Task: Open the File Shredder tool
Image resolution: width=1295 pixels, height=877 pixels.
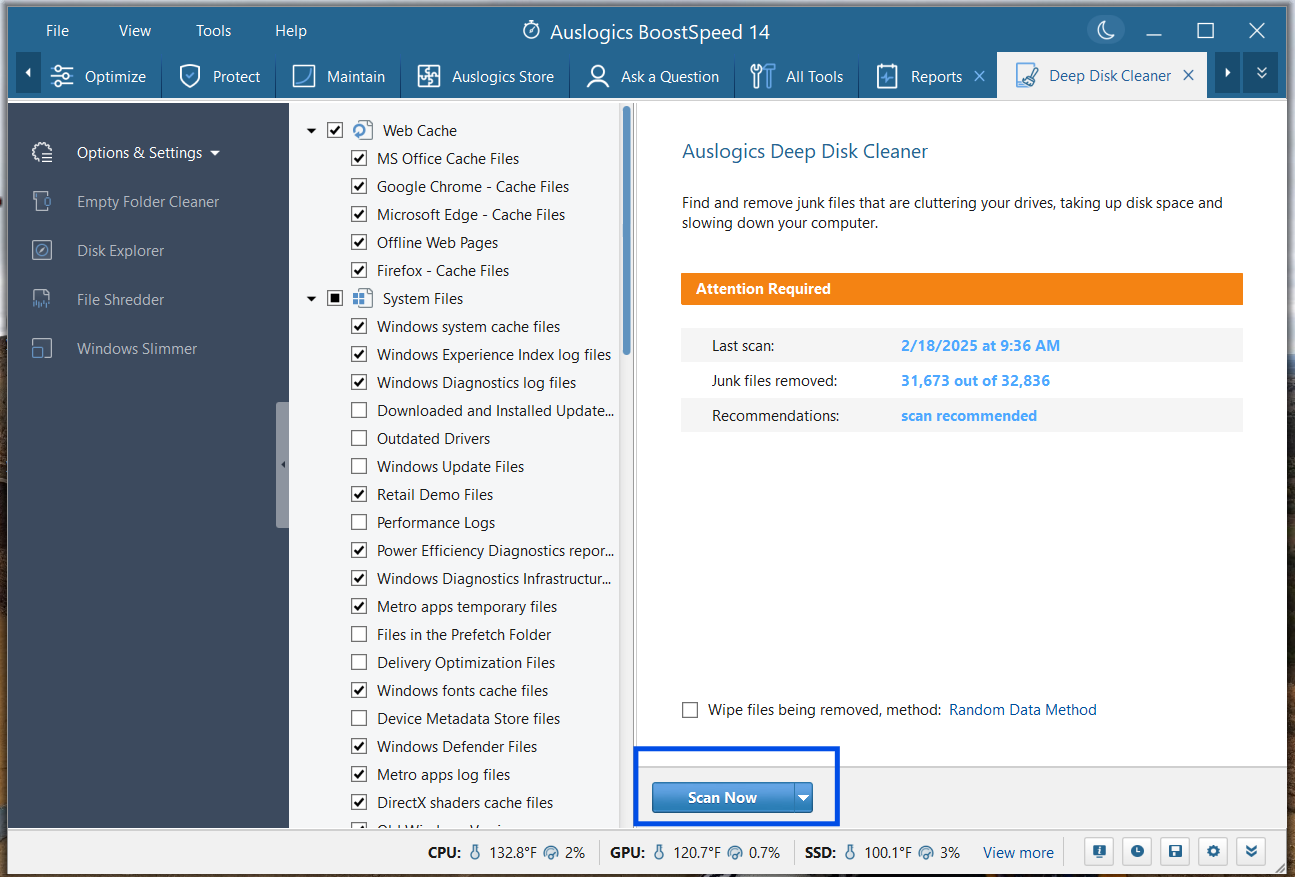Action: pyautogui.click(x=120, y=299)
